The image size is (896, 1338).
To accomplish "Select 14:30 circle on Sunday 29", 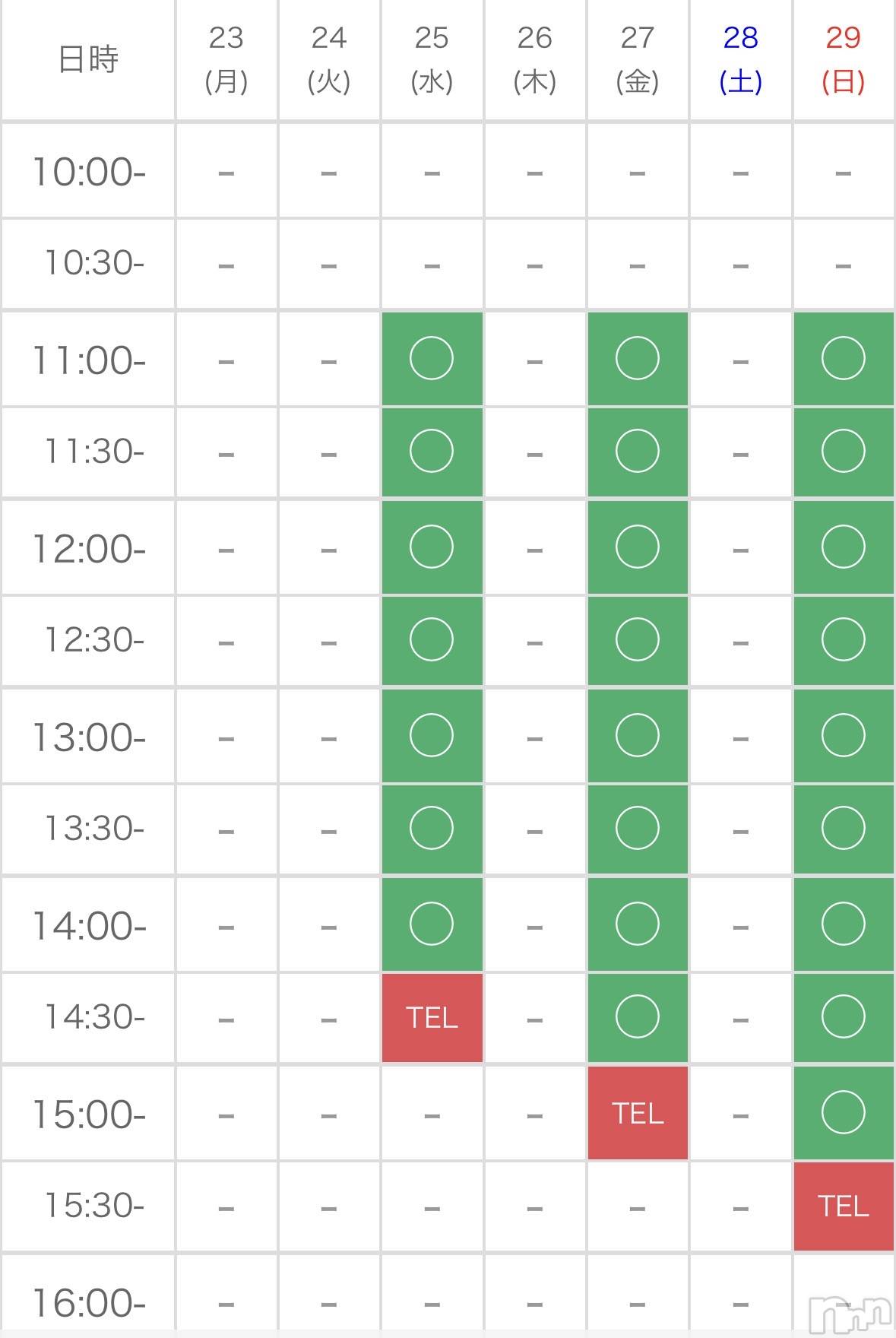I will click(x=843, y=1017).
